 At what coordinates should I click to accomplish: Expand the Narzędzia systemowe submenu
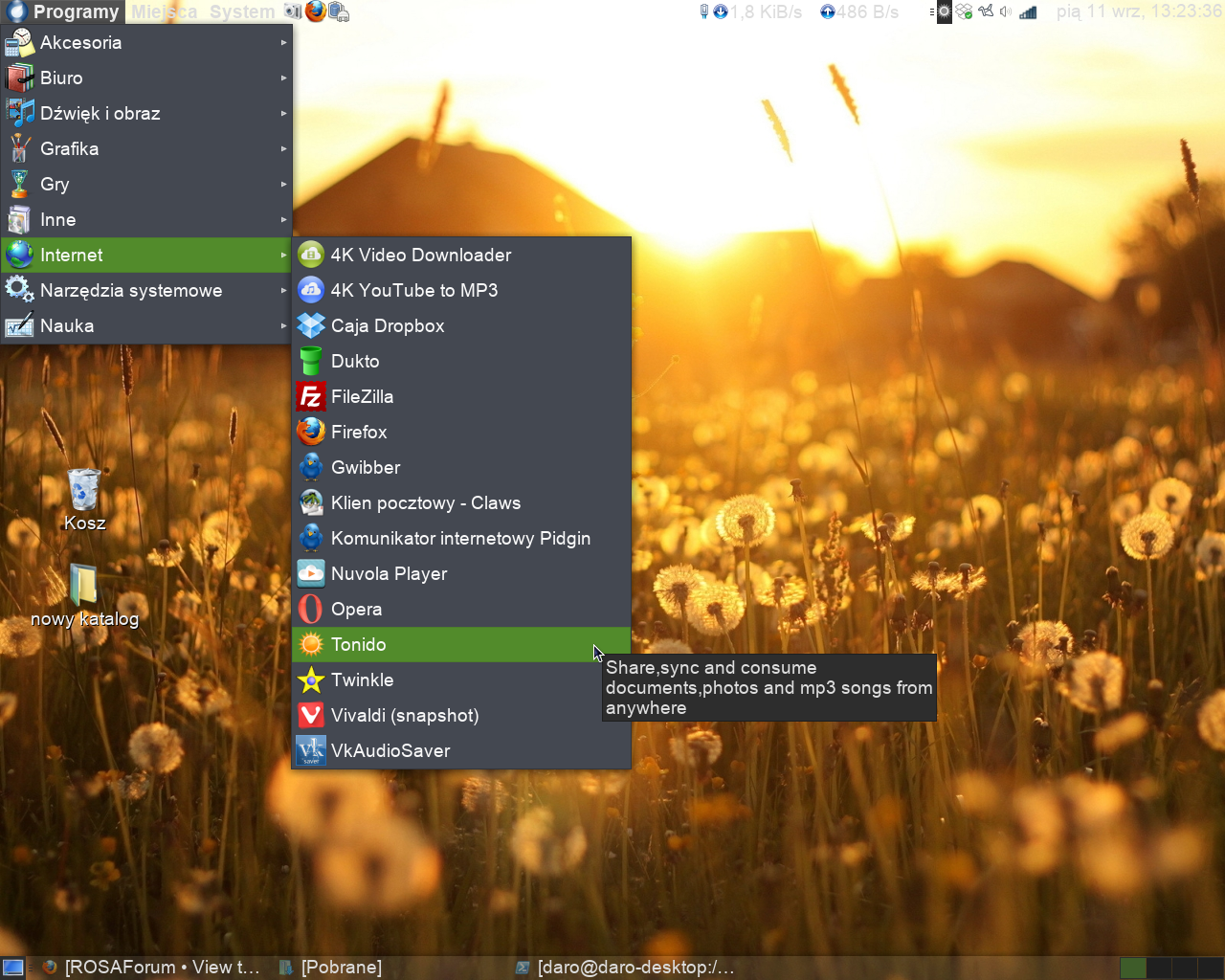146,290
